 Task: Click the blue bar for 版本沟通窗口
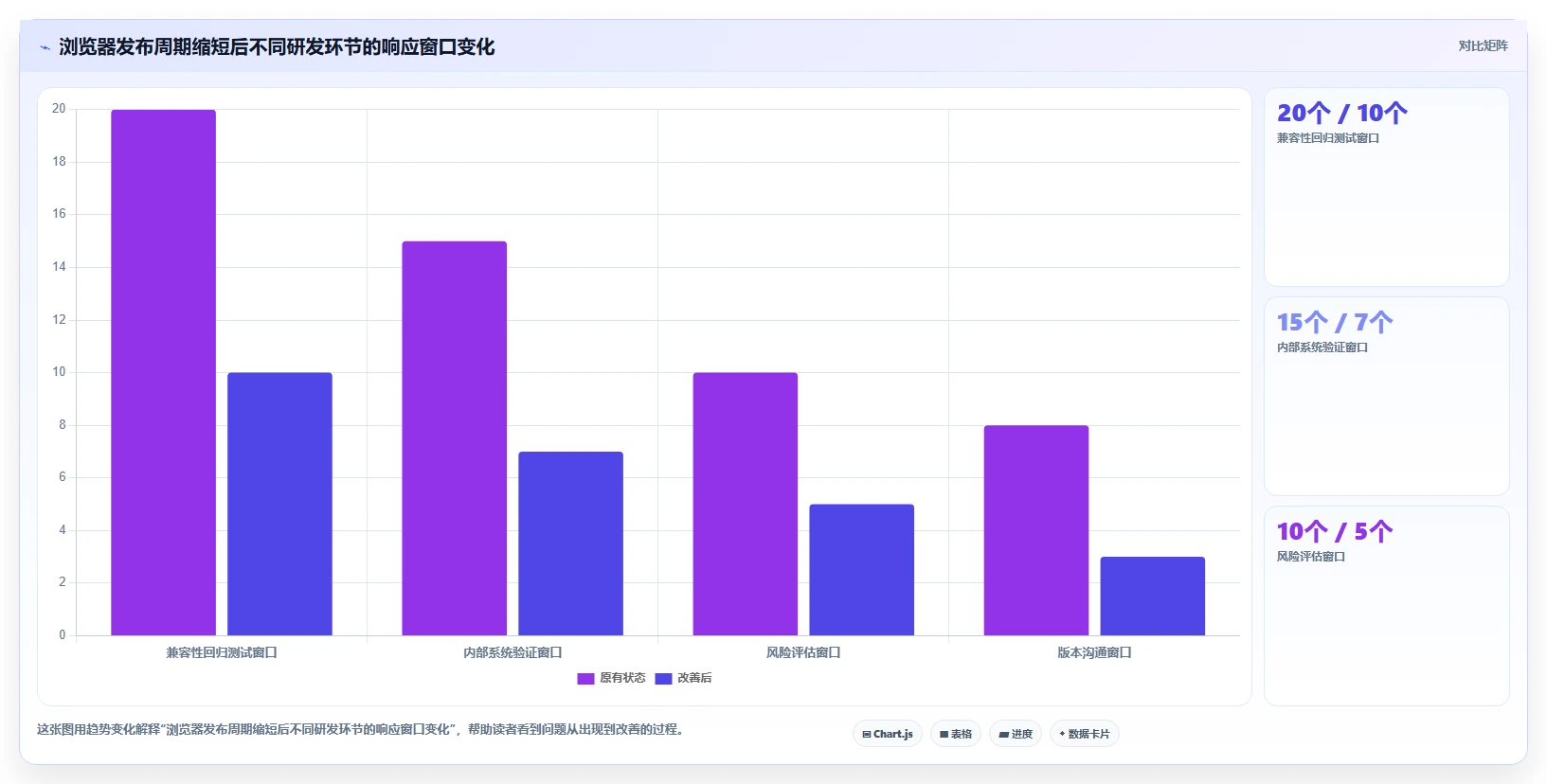[1152, 597]
